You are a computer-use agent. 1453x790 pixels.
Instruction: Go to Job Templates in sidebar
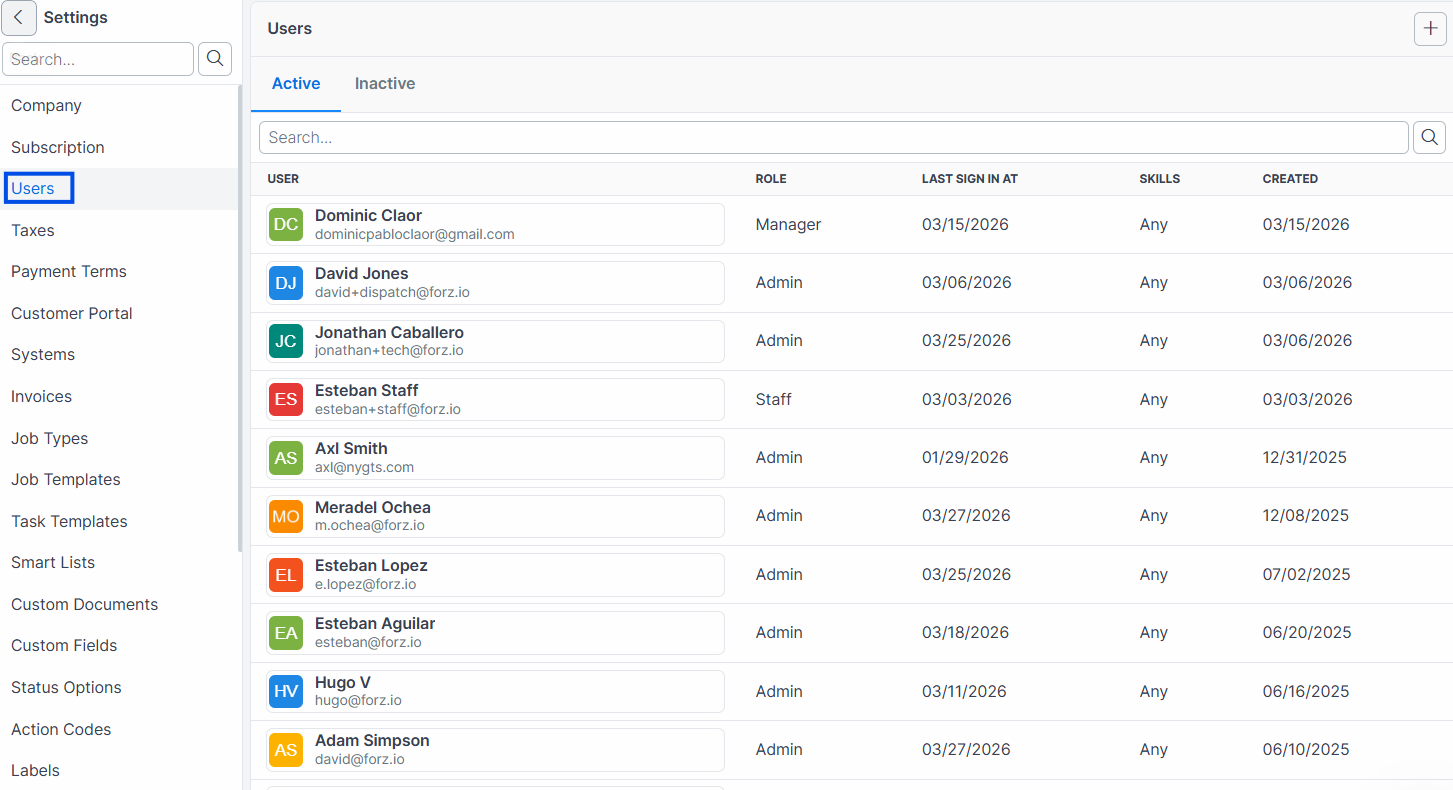coord(66,480)
